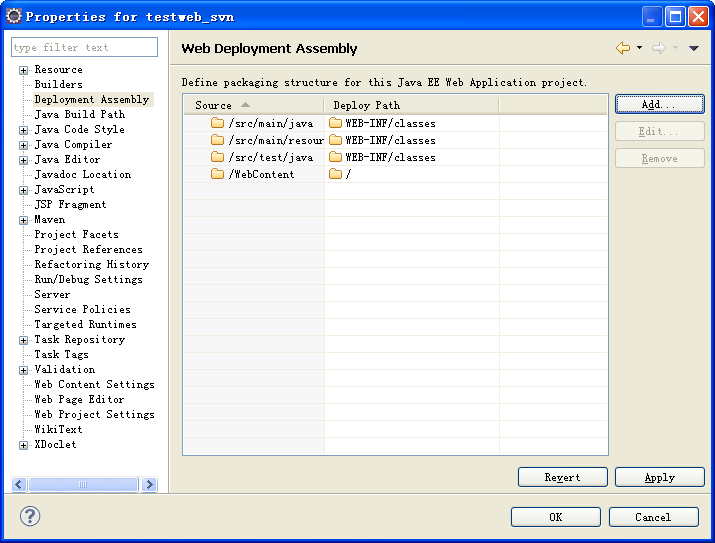Click the Edit... button
This screenshot has height=543, width=715.
coord(659,131)
